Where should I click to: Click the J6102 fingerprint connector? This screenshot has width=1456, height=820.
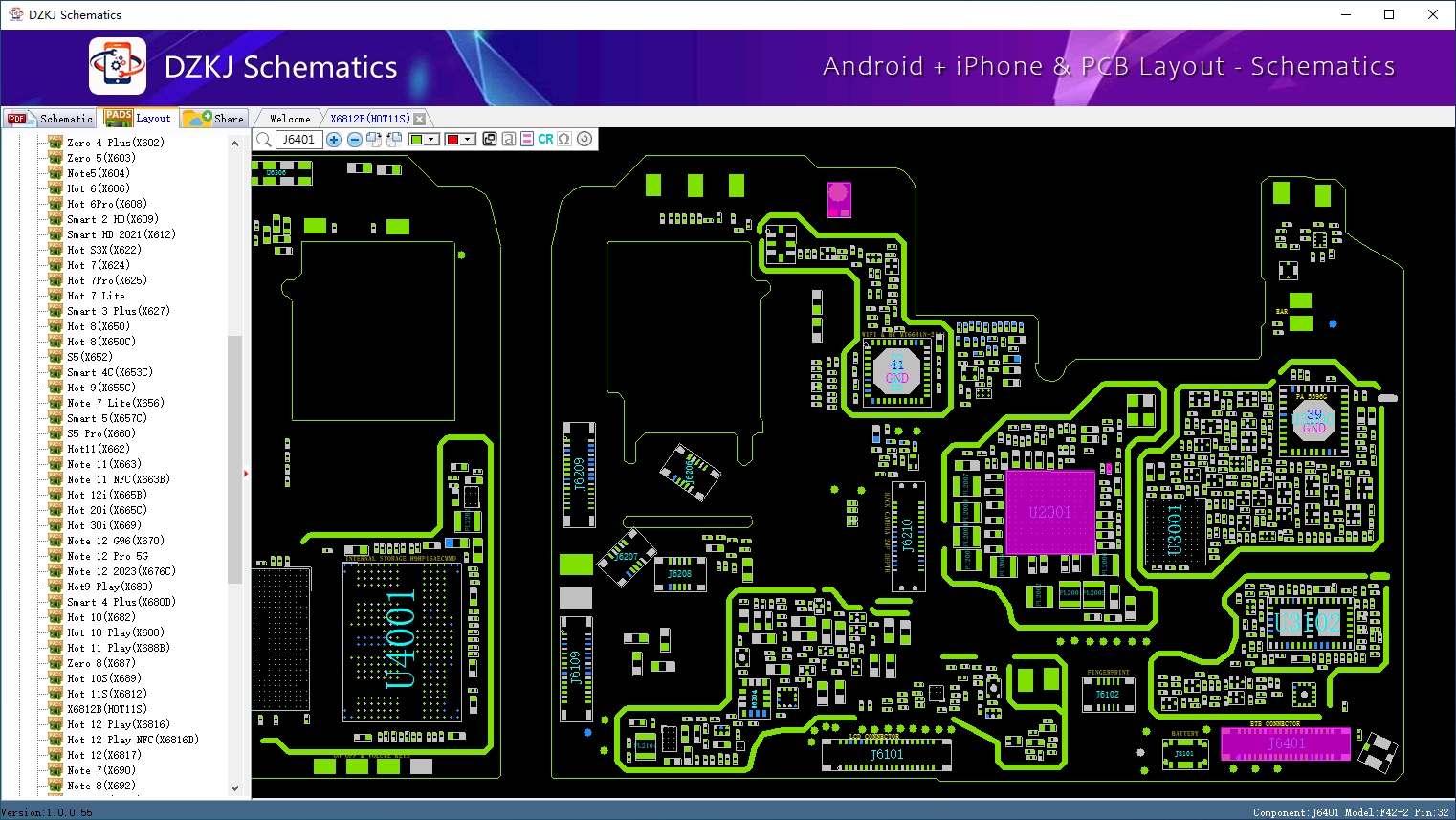(1108, 695)
